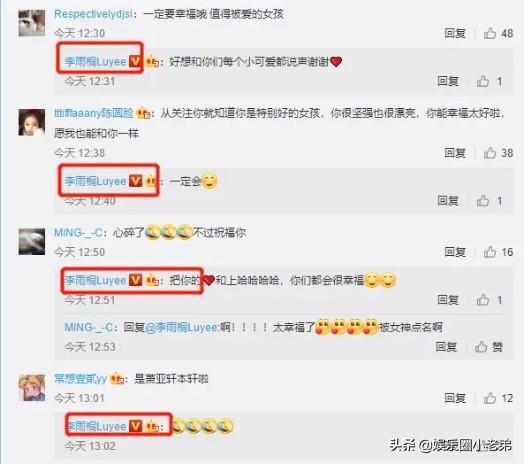Reply to the Respectivelydjsl comment at 12:30
Viewport: 524px width, 464px height.
(455, 33)
